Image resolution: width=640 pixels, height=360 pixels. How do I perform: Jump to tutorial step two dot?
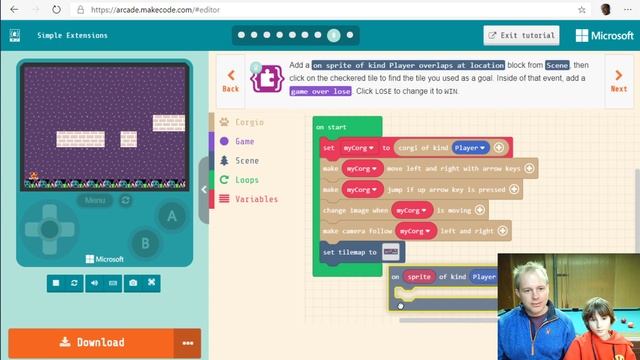click(254, 35)
